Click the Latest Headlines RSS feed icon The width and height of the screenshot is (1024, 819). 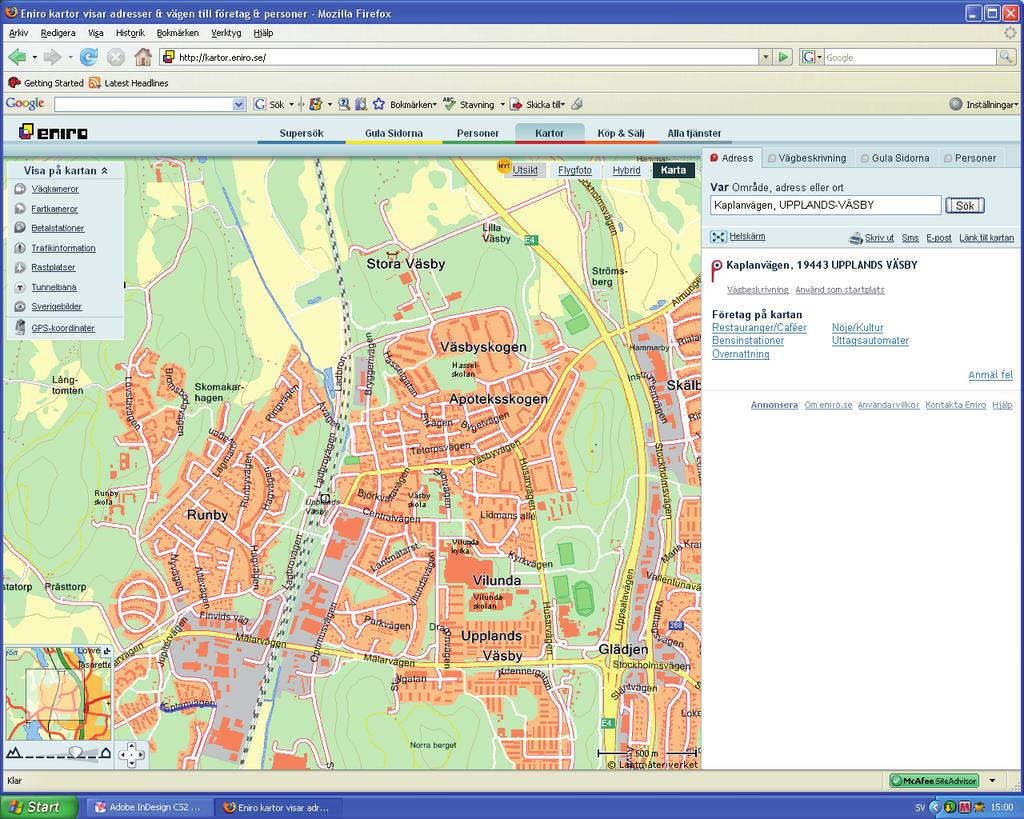95,83
